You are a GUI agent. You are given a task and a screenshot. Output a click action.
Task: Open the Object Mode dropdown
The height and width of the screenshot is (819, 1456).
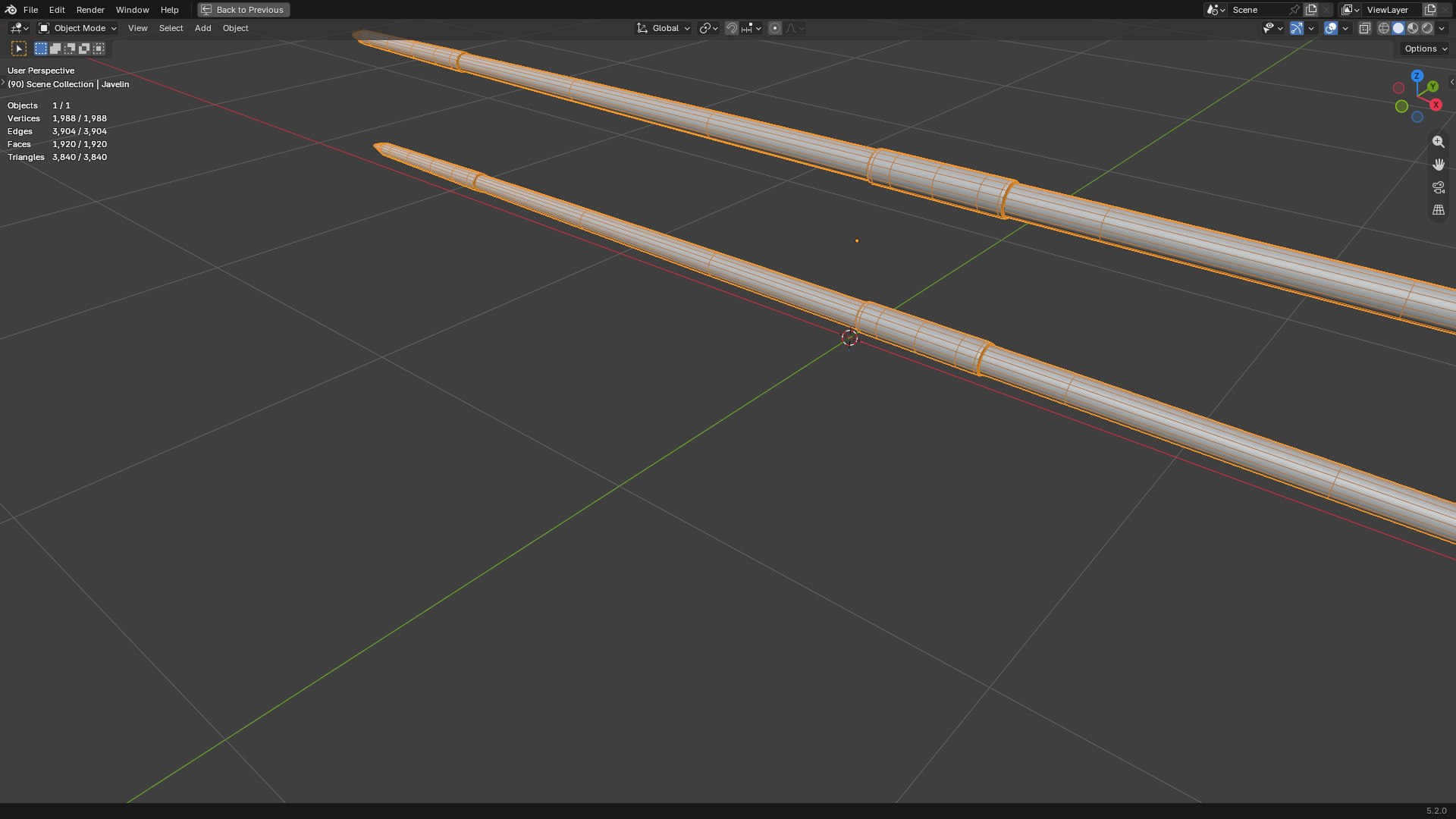pos(78,28)
